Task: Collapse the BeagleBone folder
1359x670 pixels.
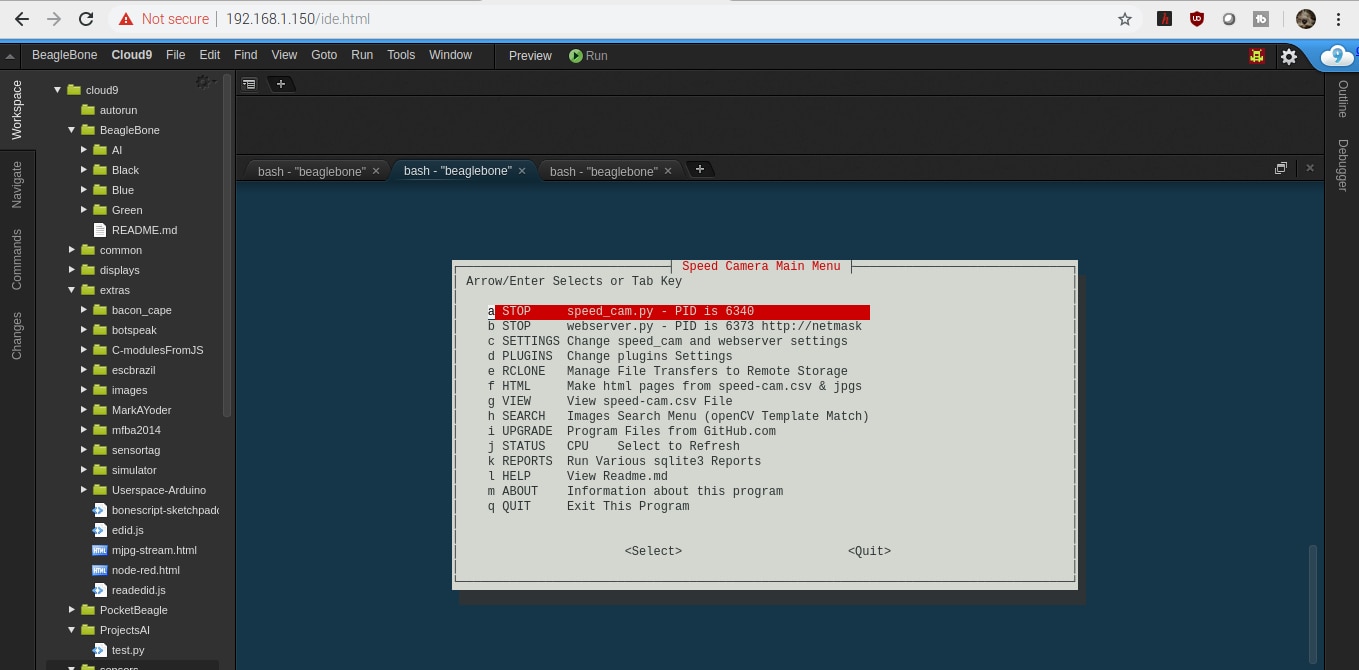Action: tap(72, 130)
